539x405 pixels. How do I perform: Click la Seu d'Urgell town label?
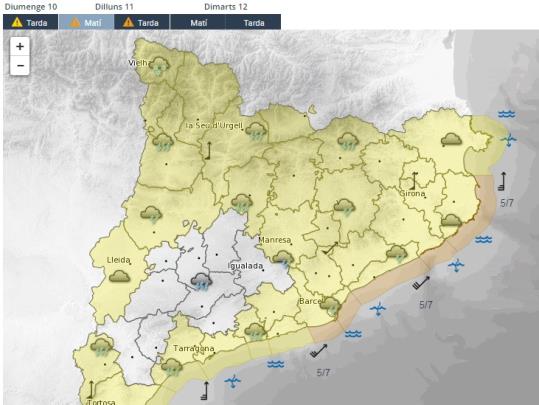coord(214,125)
